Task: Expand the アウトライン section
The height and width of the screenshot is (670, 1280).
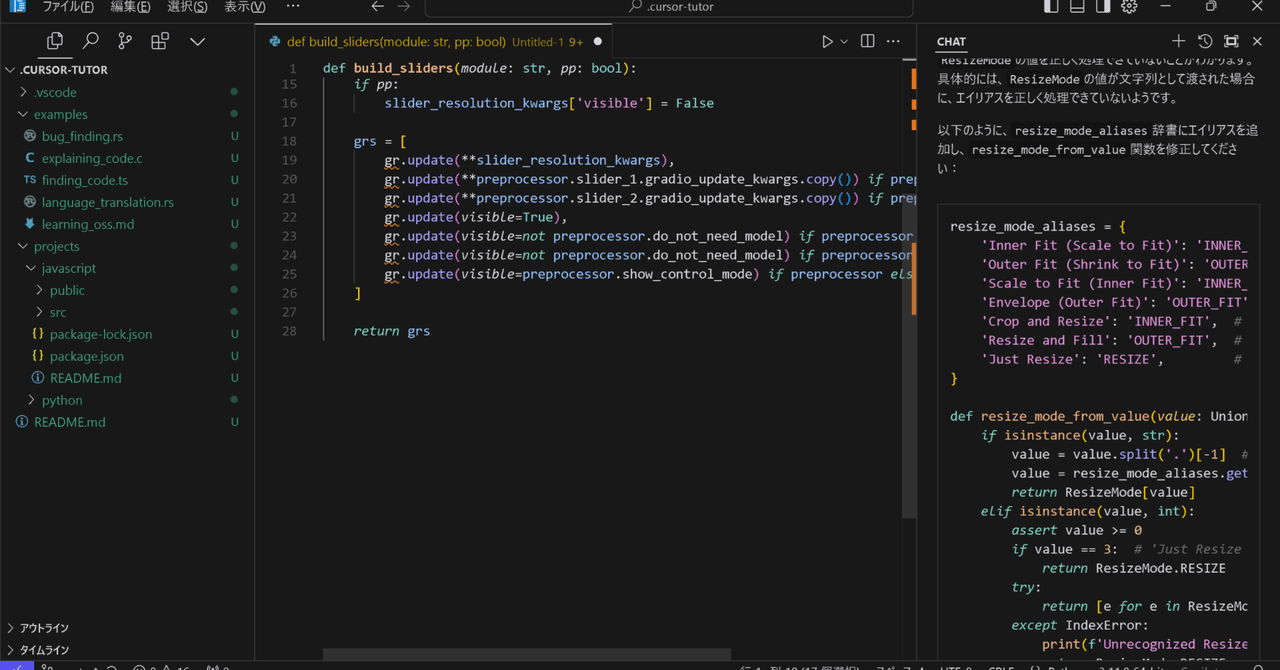Action: [x=44, y=628]
